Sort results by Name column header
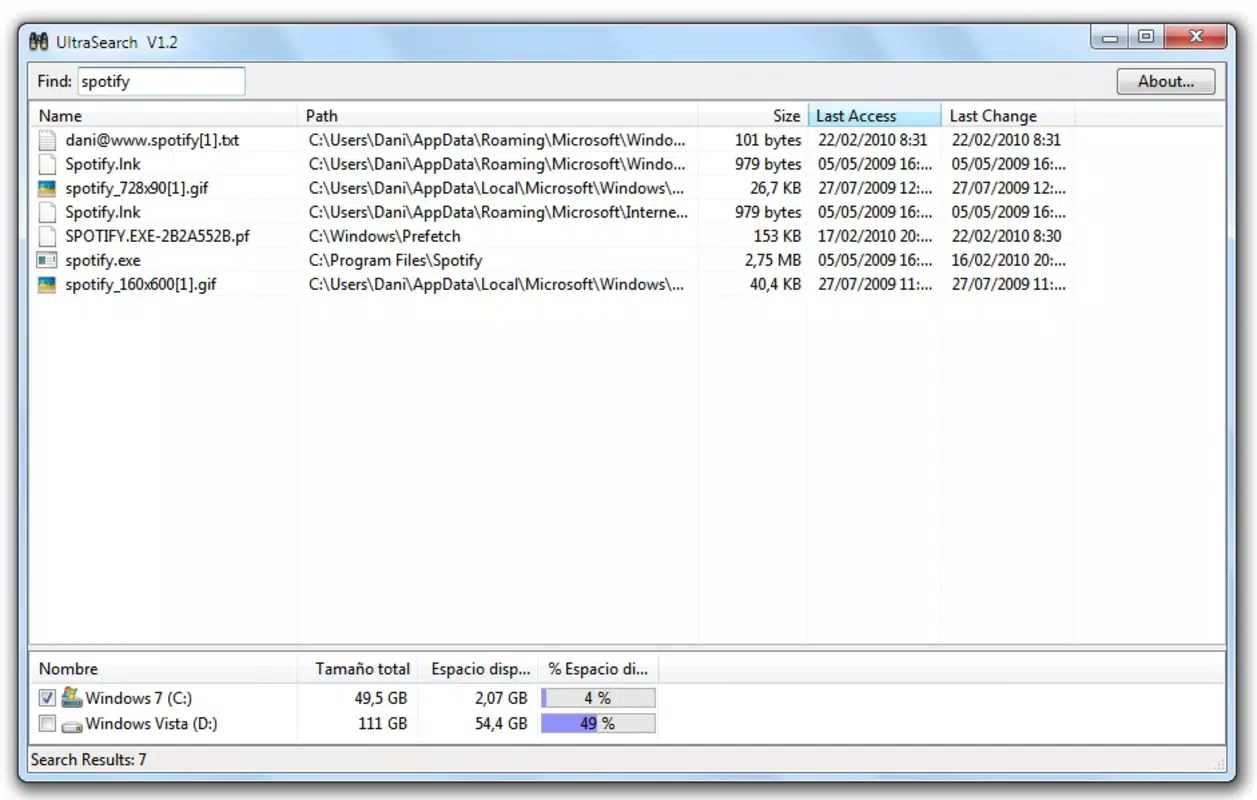The width and height of the screenshot is (1257, 800). click(163, 115)
